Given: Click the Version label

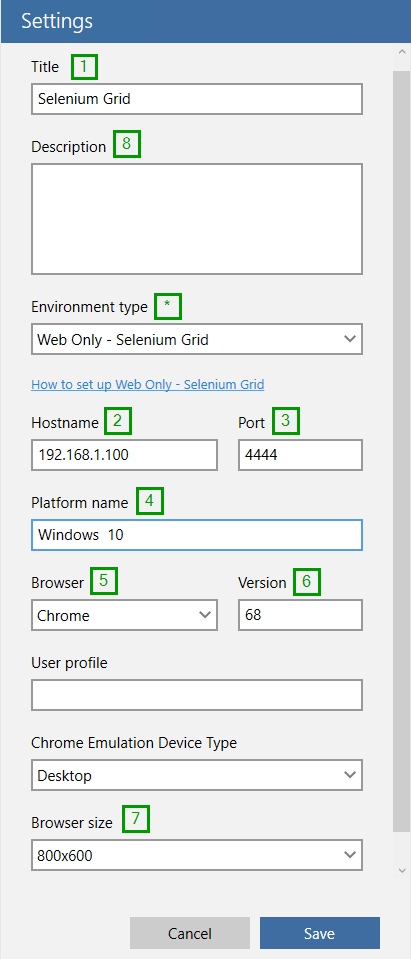Looking at the screenshot, I should (x=262, y=583).
